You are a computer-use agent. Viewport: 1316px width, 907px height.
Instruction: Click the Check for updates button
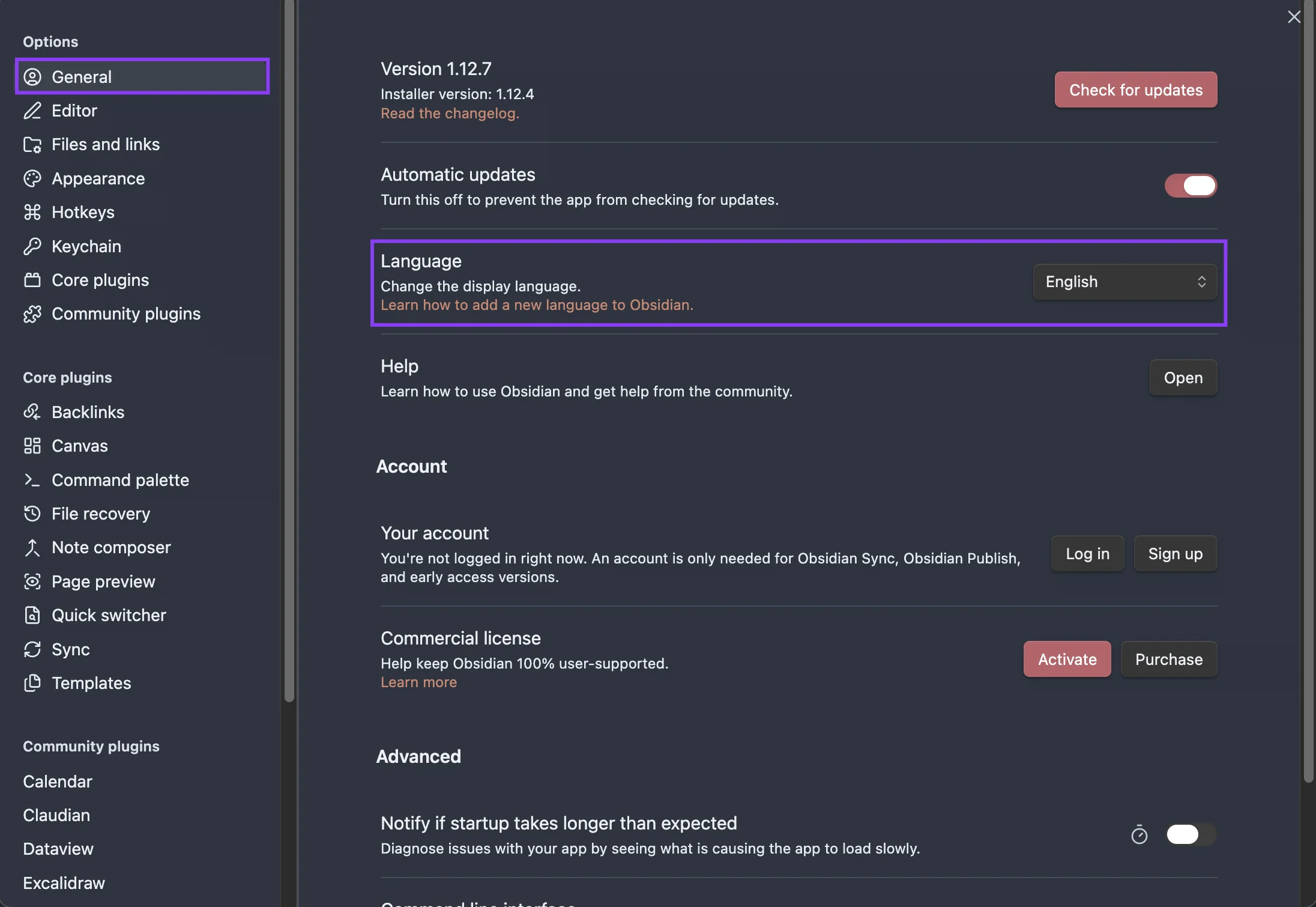click(x=1136, y=89)
